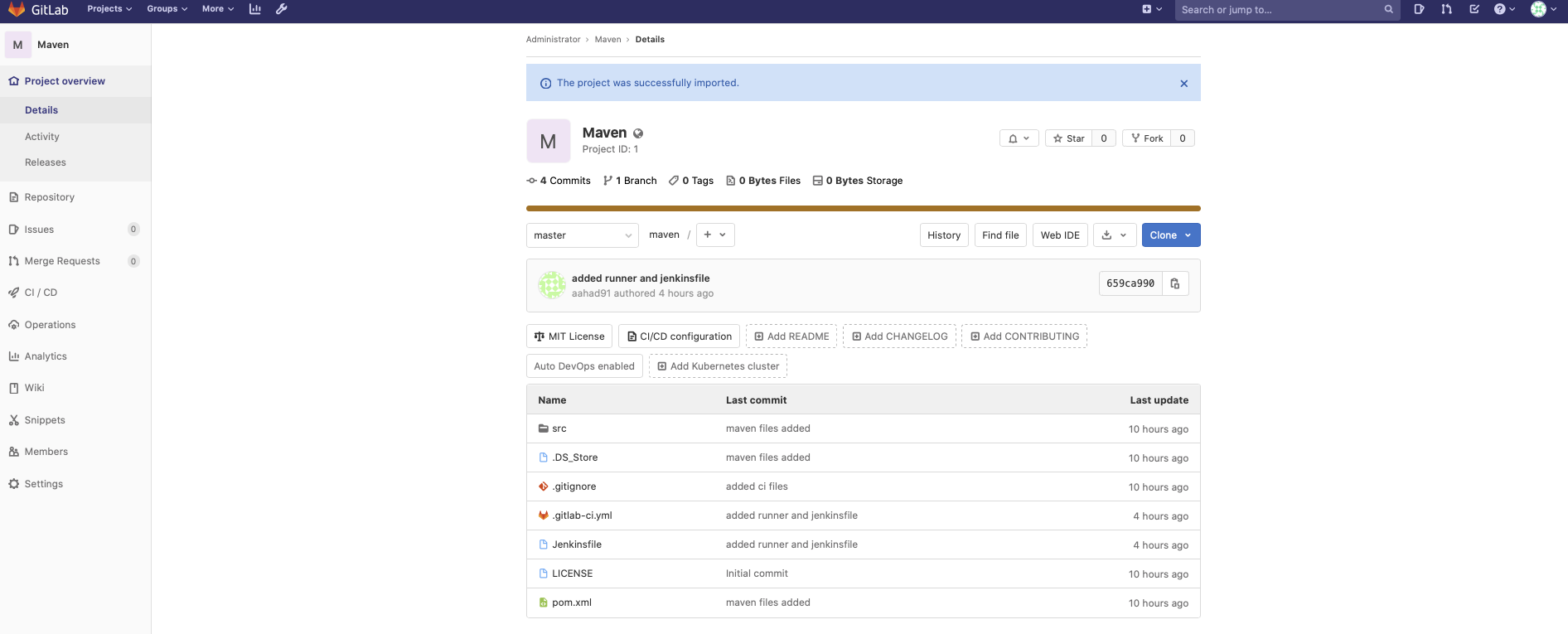
Task: Click the pom.xml file icon
Action: point(544,603)
